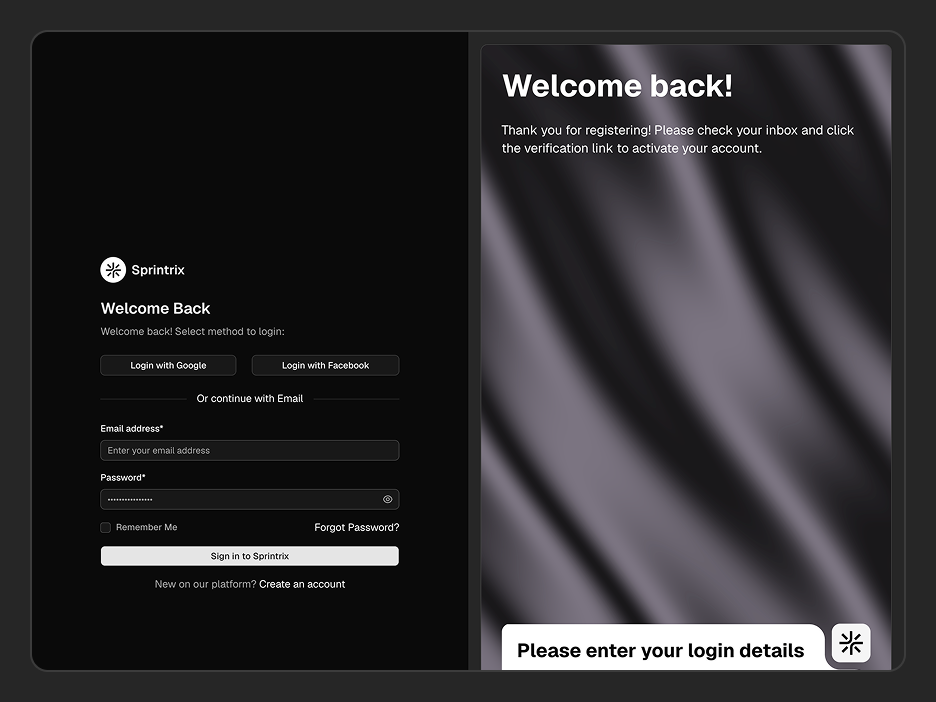The height and width of the screenshot is (702, 936).
Task: Click 'Please enter your login details' card
Action: (663, 647)
